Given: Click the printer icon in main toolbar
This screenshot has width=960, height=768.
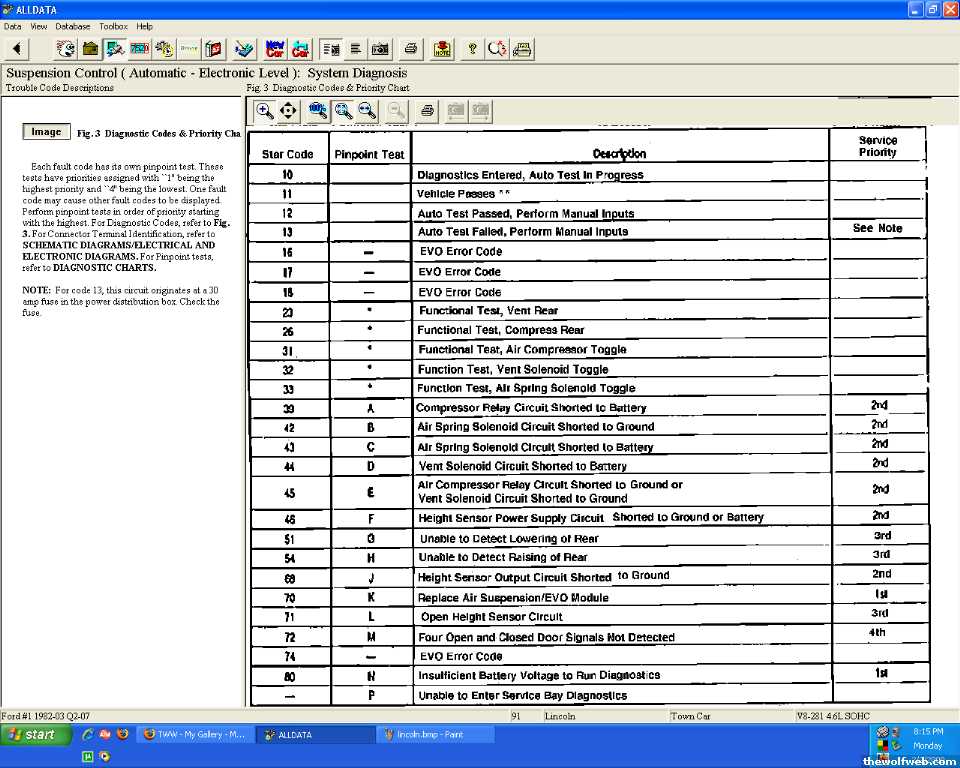Looking at the screenshot, I should (x=410, y=48).
